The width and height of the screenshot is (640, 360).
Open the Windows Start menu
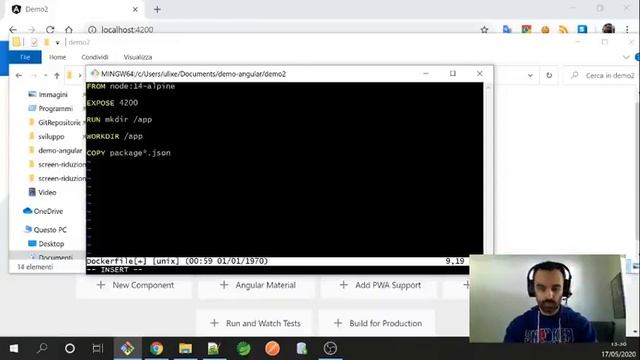(14, 349)
